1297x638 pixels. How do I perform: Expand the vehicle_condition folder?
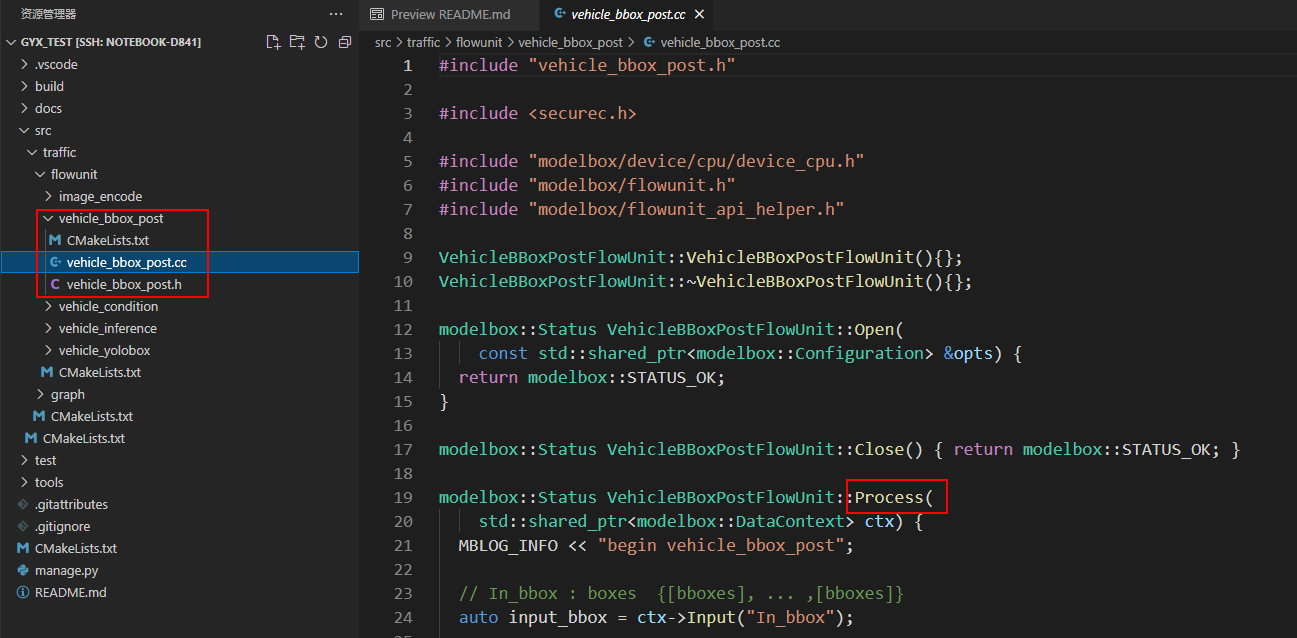pos(180,307)
